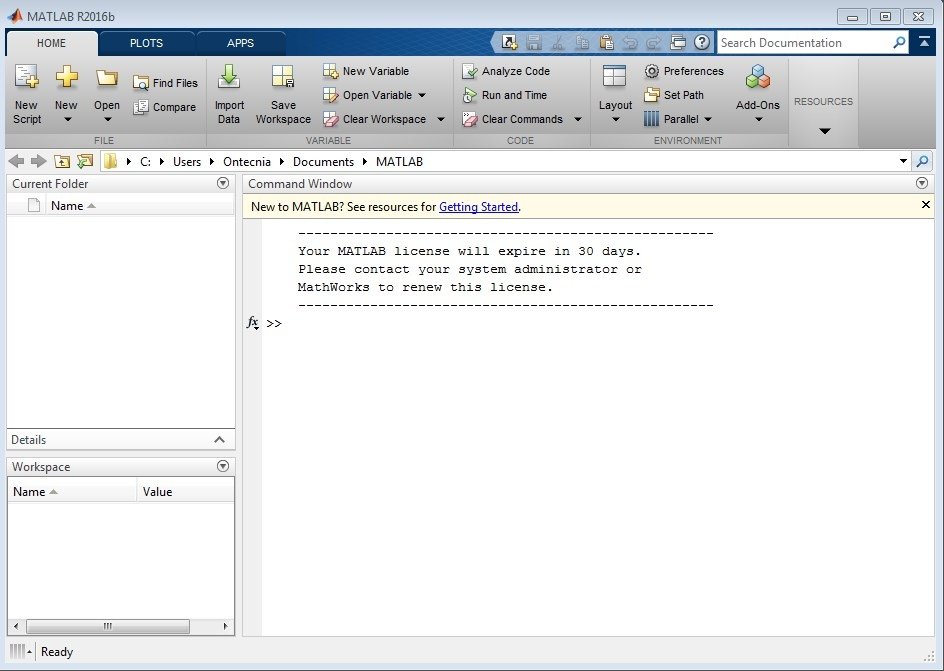944x671 pixels.
Task: Click Workspace scrollbar right arrow
Action: [x=226, y=626]
